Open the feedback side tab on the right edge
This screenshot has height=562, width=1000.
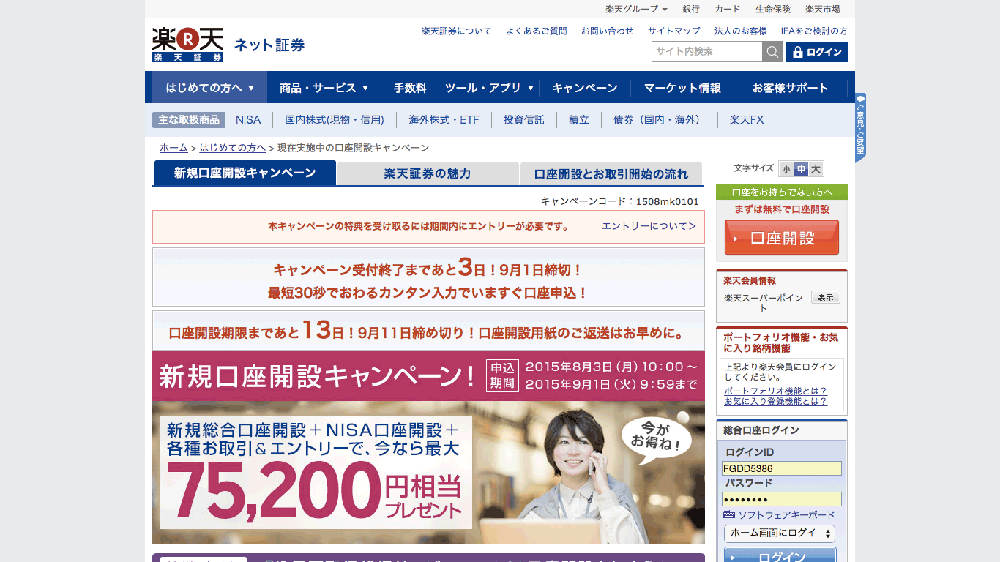tap(860, 126)
